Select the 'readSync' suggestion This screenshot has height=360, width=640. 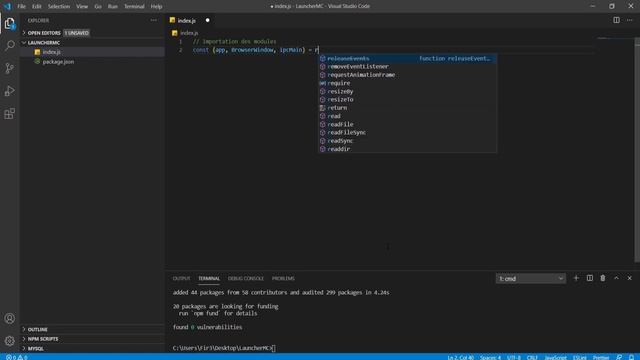407,141
